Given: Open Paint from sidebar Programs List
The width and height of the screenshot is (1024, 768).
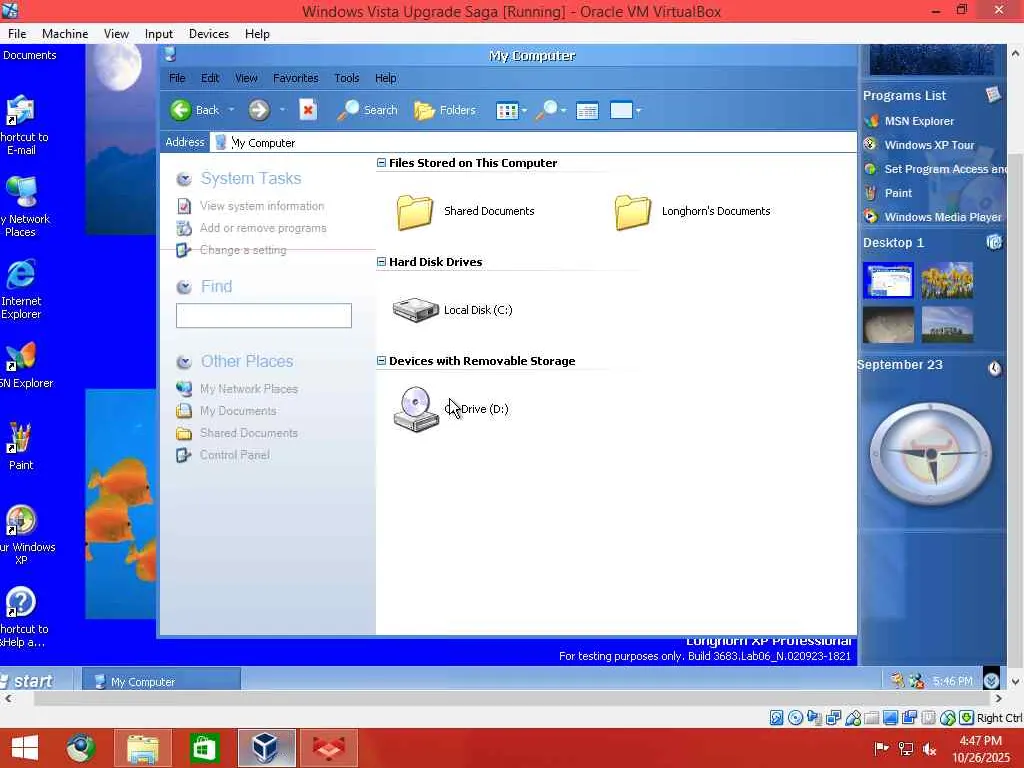Looking at the screenshot, I should (x=898, y=193).
